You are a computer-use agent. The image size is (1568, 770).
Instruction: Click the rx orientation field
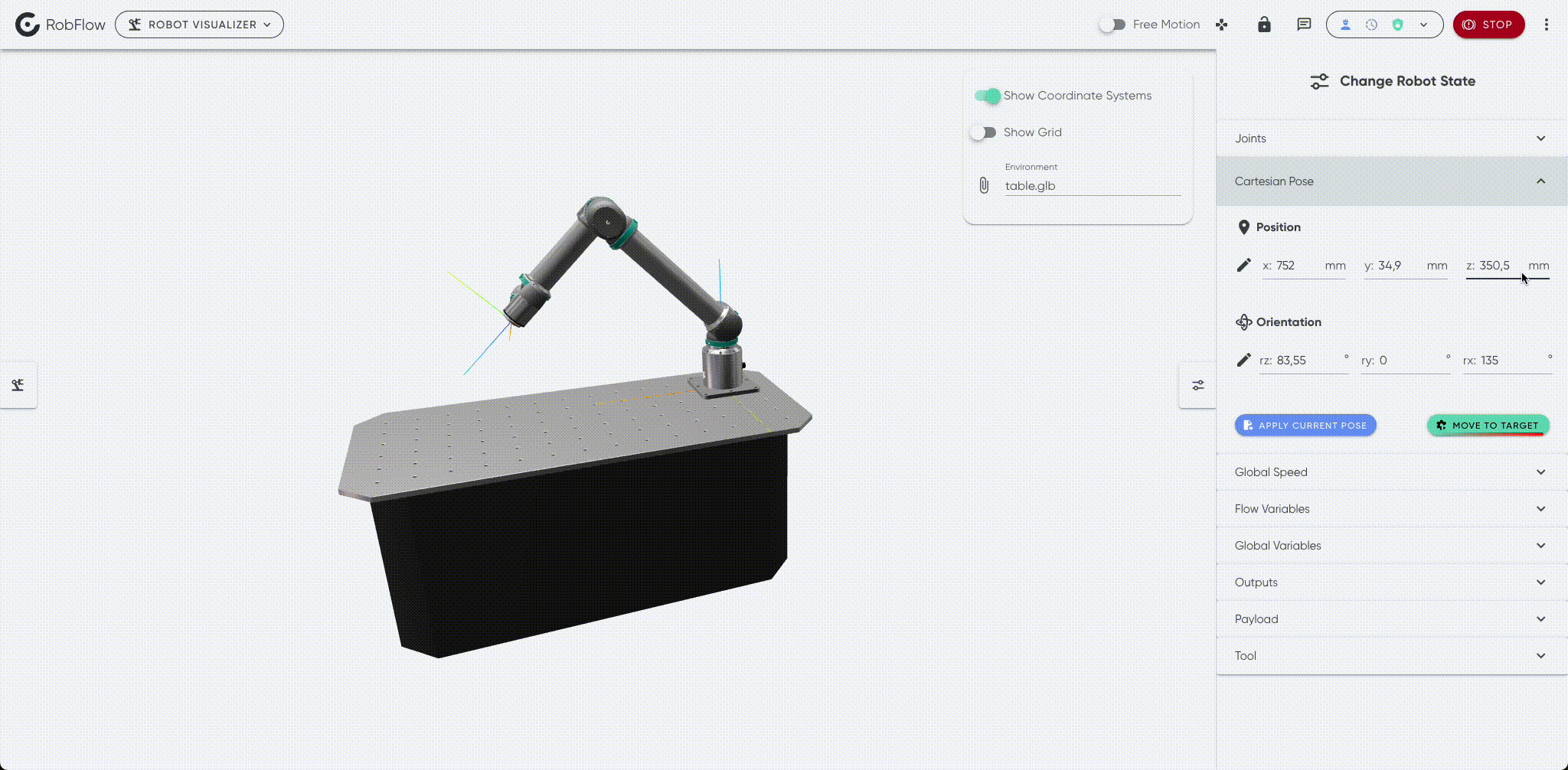tap(1508, 361)
